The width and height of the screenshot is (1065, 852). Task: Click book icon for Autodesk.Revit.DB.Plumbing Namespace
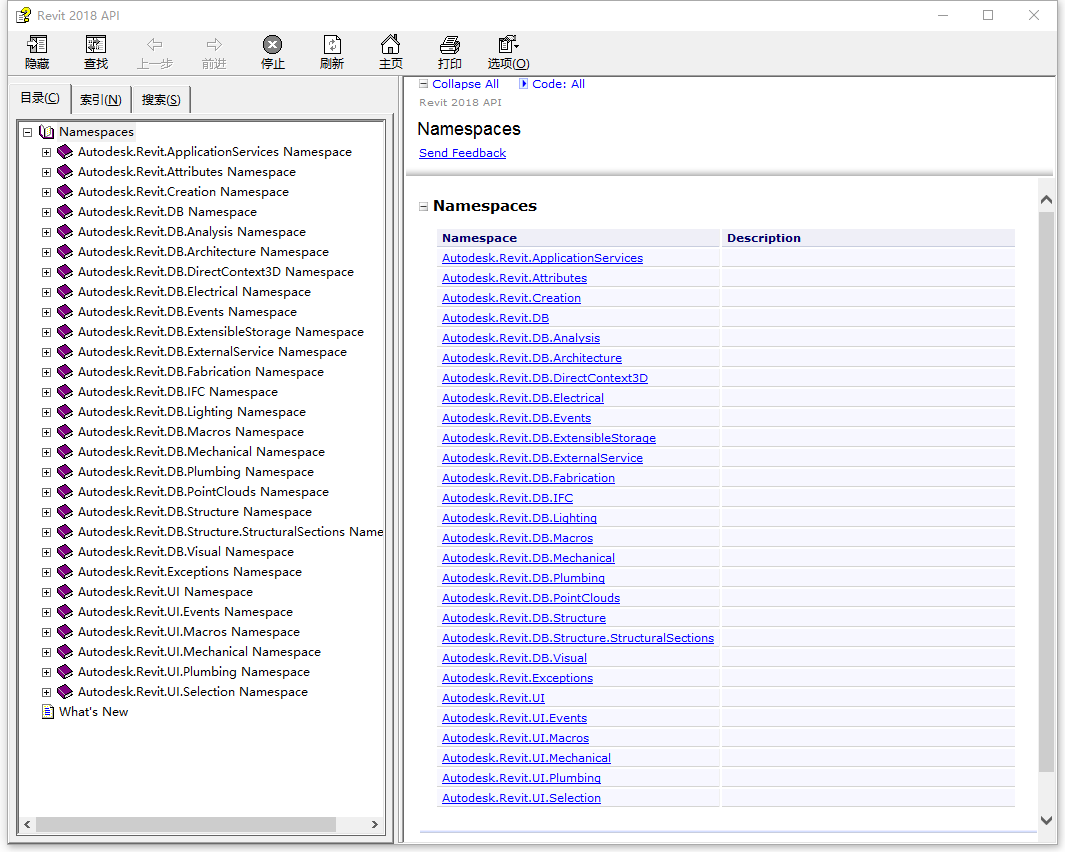tap(65, 472)
